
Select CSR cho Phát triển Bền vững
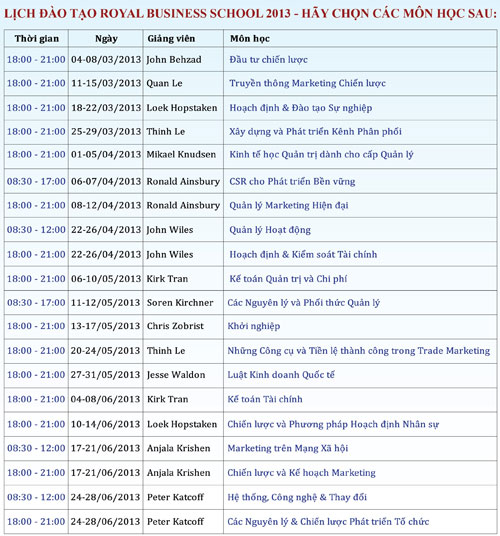292,182
